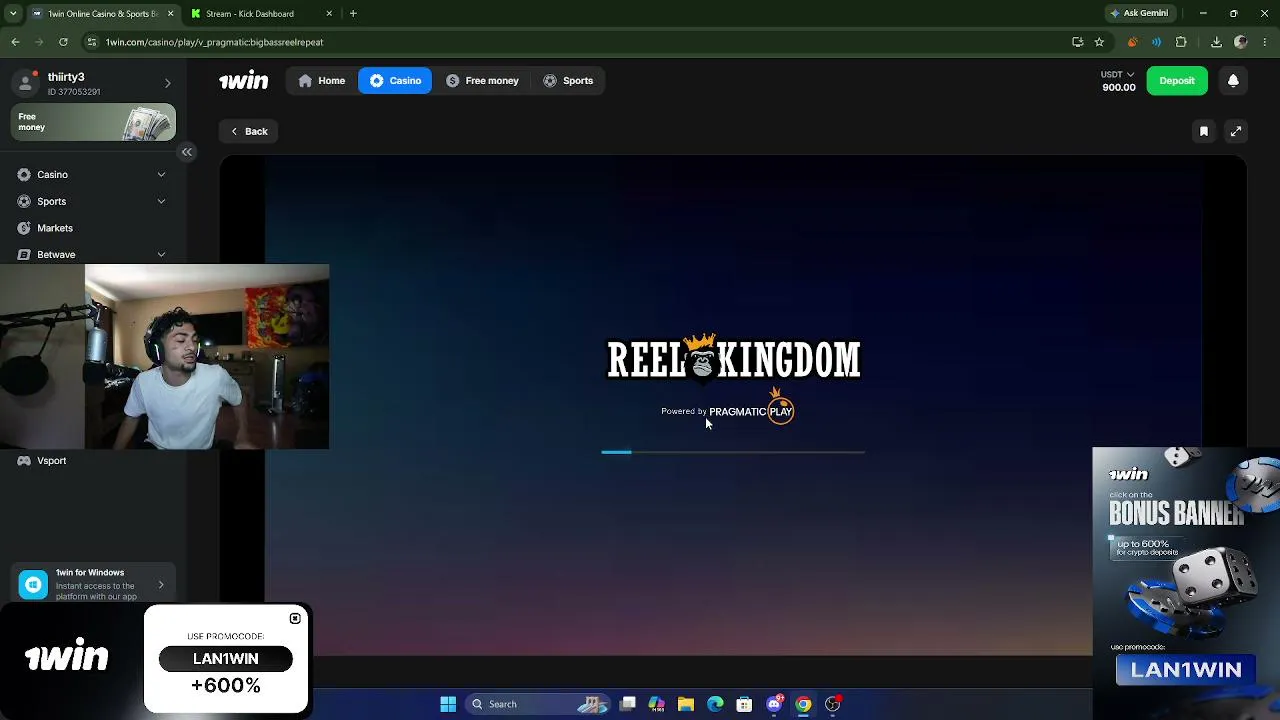Expand the Sports sidebar section
The width and height of the screenshot is (1280, 720).
tap(161, 202)
